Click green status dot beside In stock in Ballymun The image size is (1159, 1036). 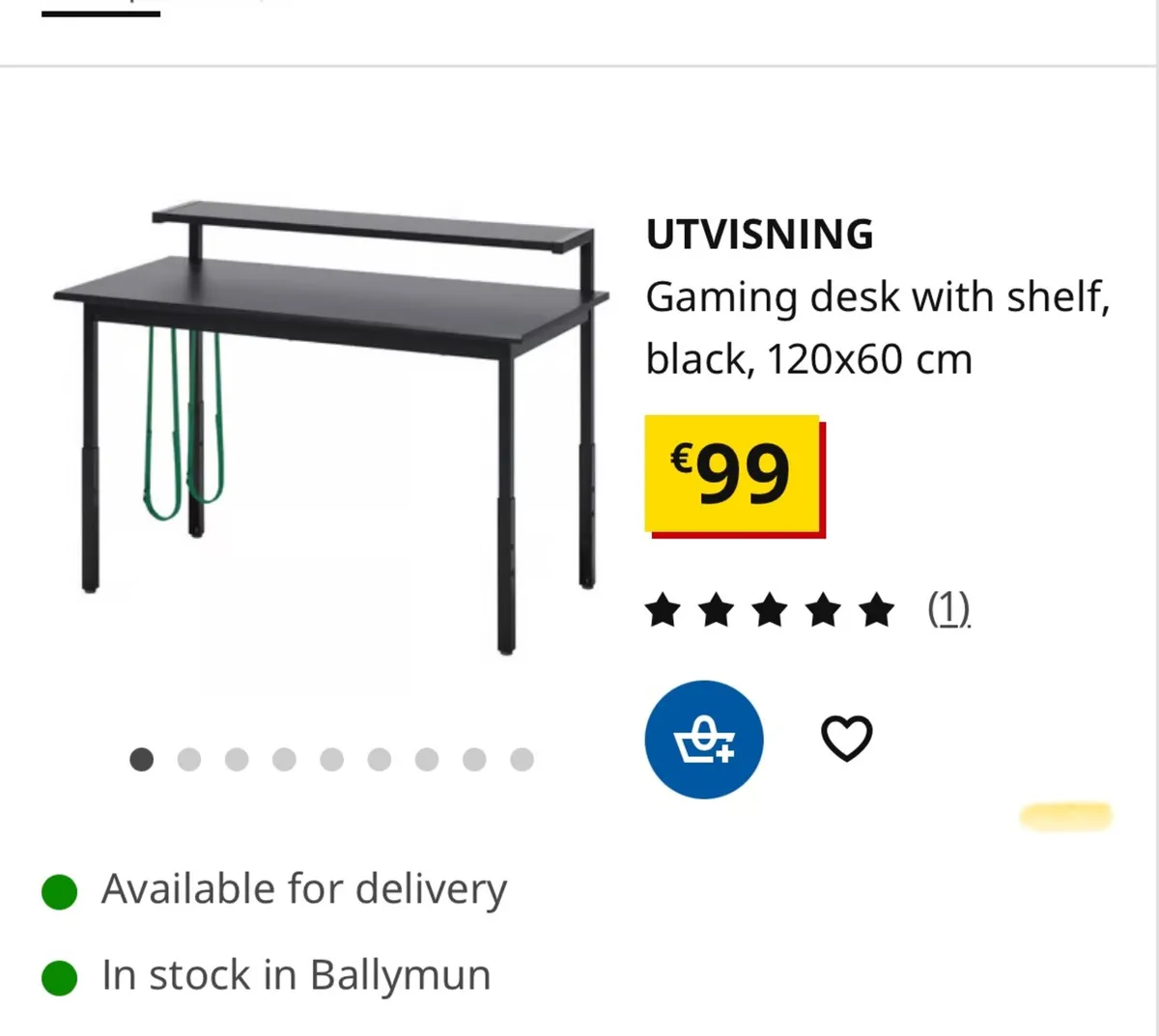[59, 977]
